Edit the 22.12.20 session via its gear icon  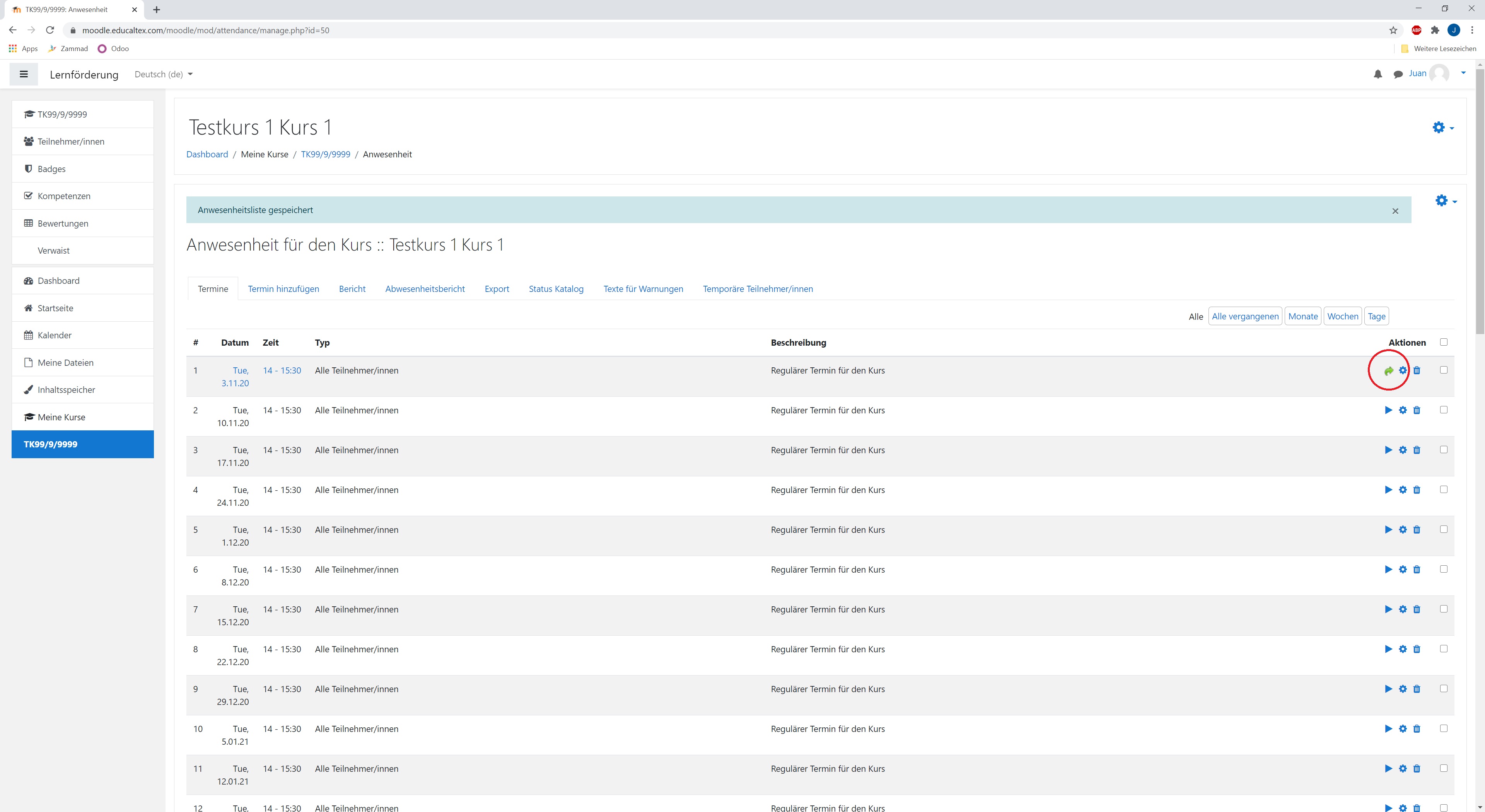click(x=1403, y=648)
